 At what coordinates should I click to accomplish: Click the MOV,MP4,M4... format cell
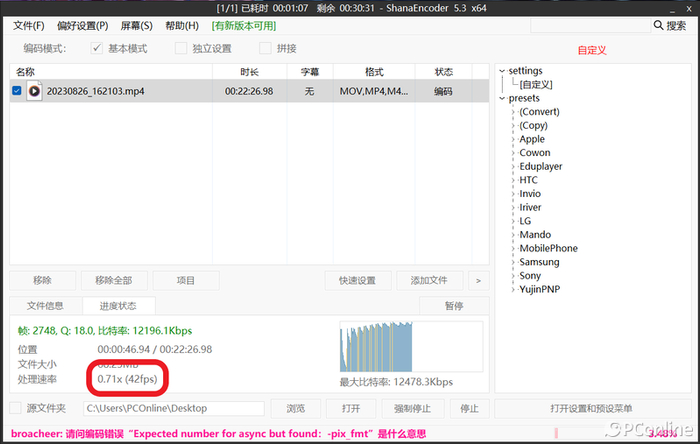pyautogui.click(x=374, y=91)
